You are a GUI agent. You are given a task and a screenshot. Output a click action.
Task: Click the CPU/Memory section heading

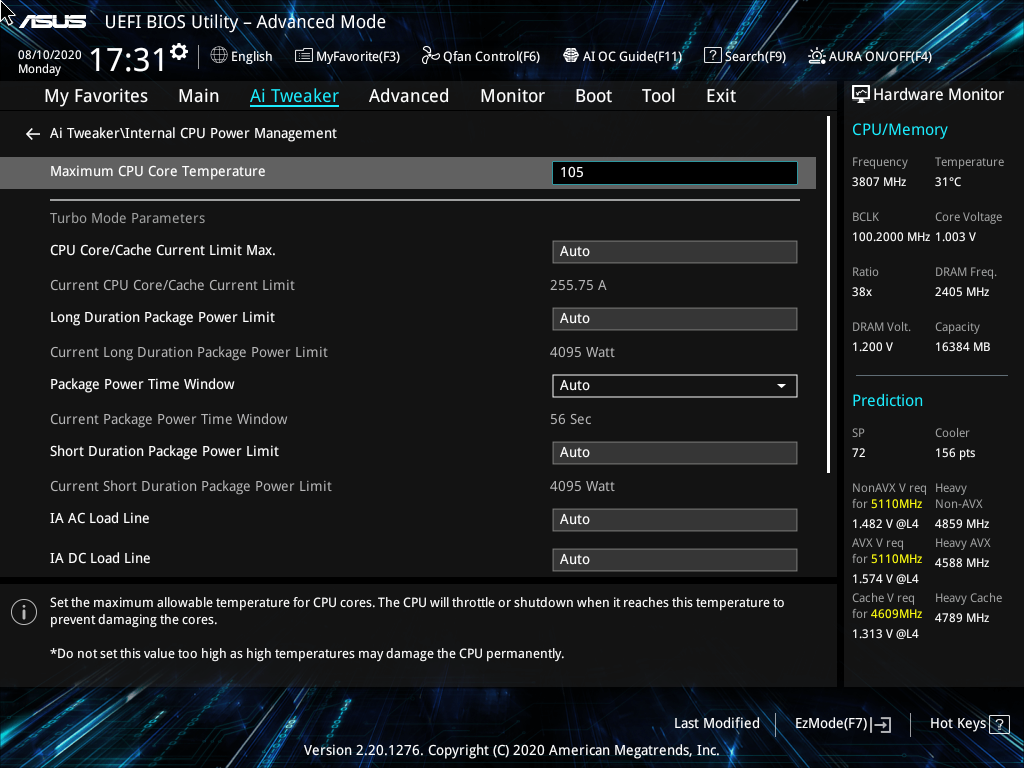click(x=900, y=130)
